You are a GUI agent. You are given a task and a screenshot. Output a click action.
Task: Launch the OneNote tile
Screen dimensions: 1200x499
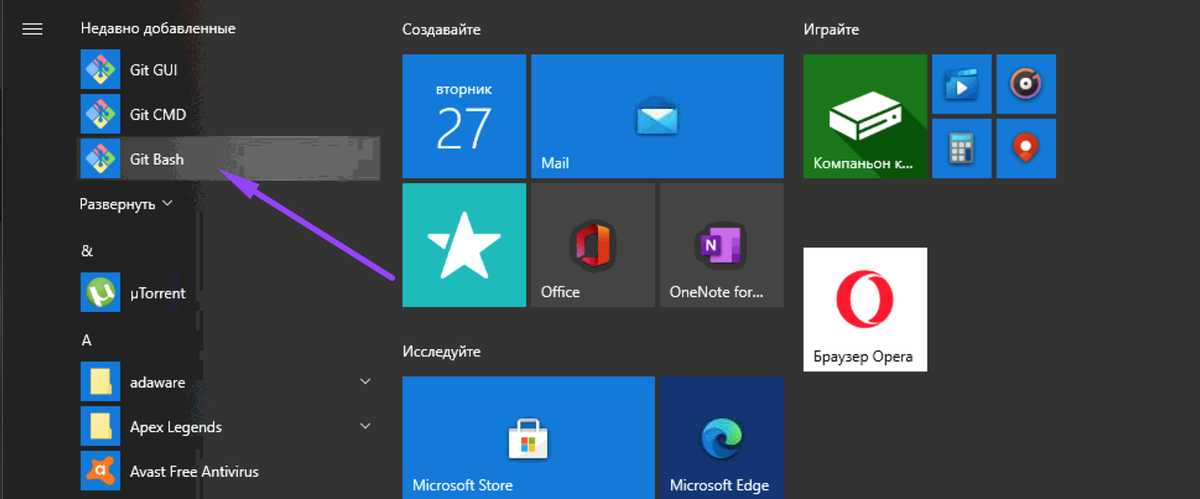pyautogui.click(x=721, y=244)
